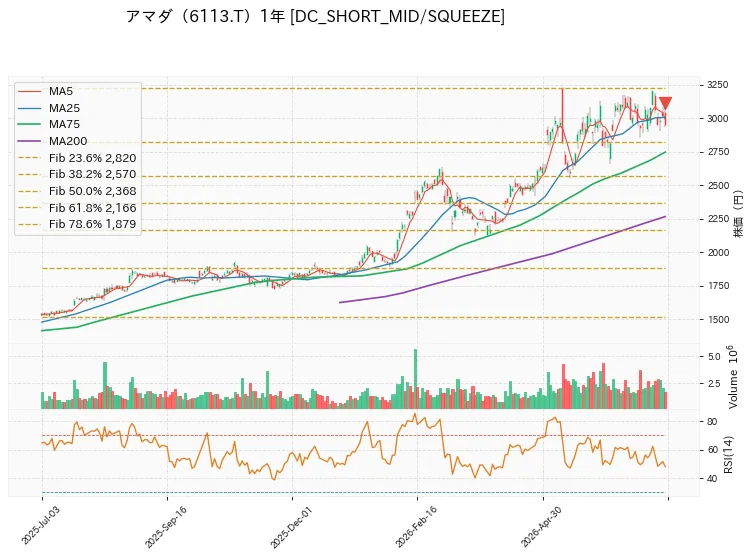The image size is (752, 558).
Task: Select the Fib 61.8% 2,166 legend entry
Action: pos(77,208)
